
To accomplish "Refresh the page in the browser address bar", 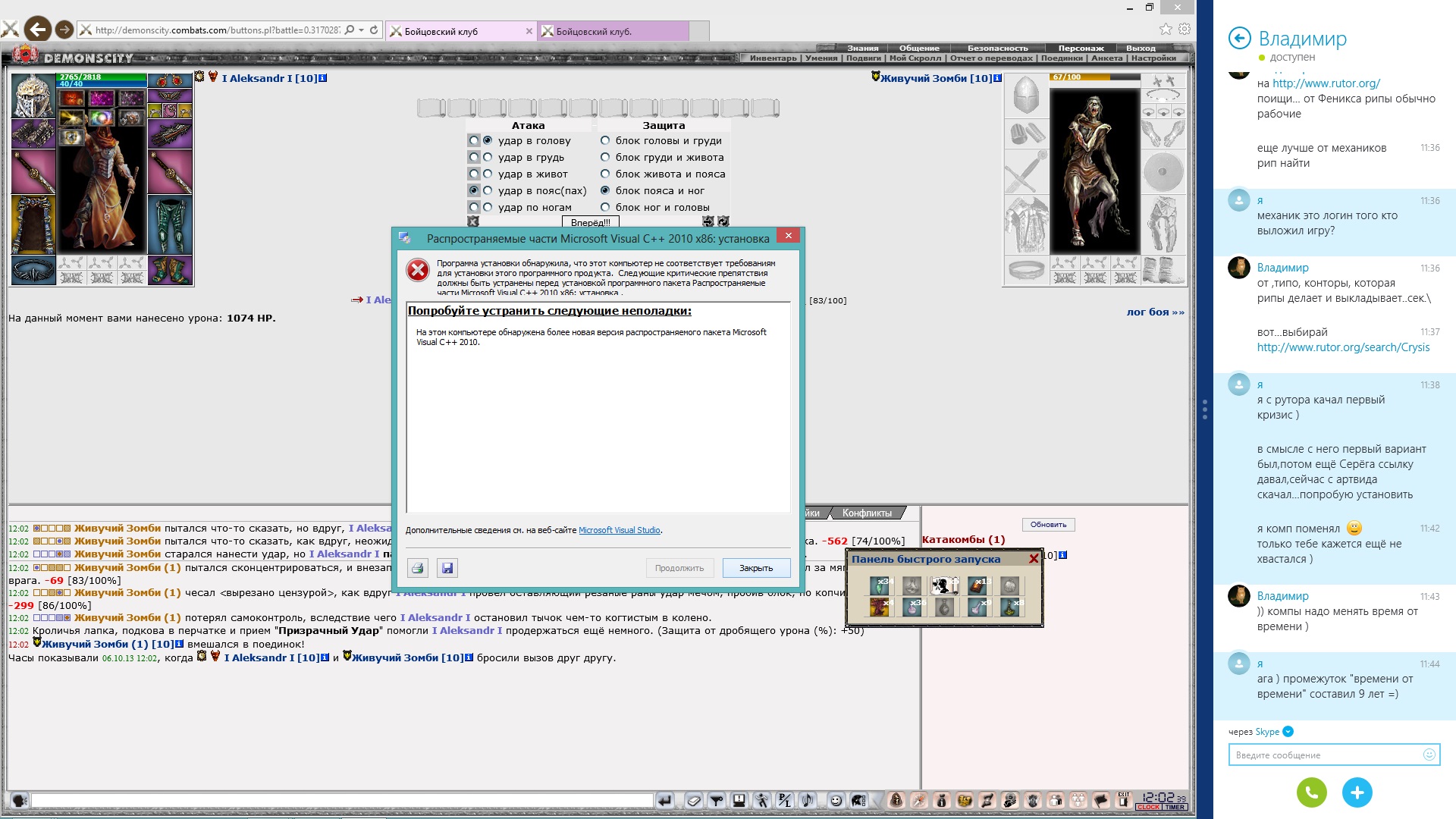I will click(x=374, y=30).
